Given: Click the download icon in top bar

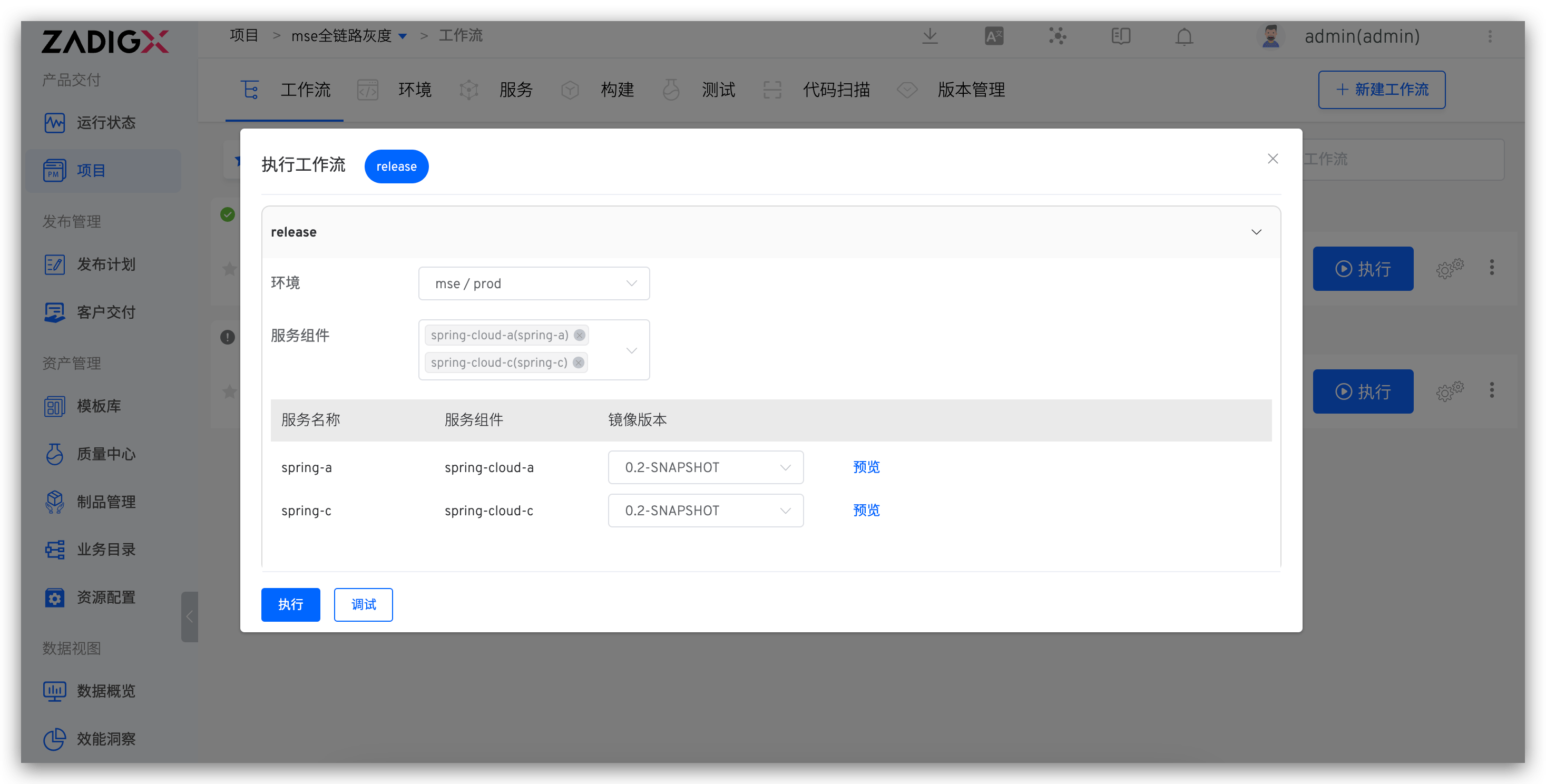Looking at the screenshot, I should (929, 36).
